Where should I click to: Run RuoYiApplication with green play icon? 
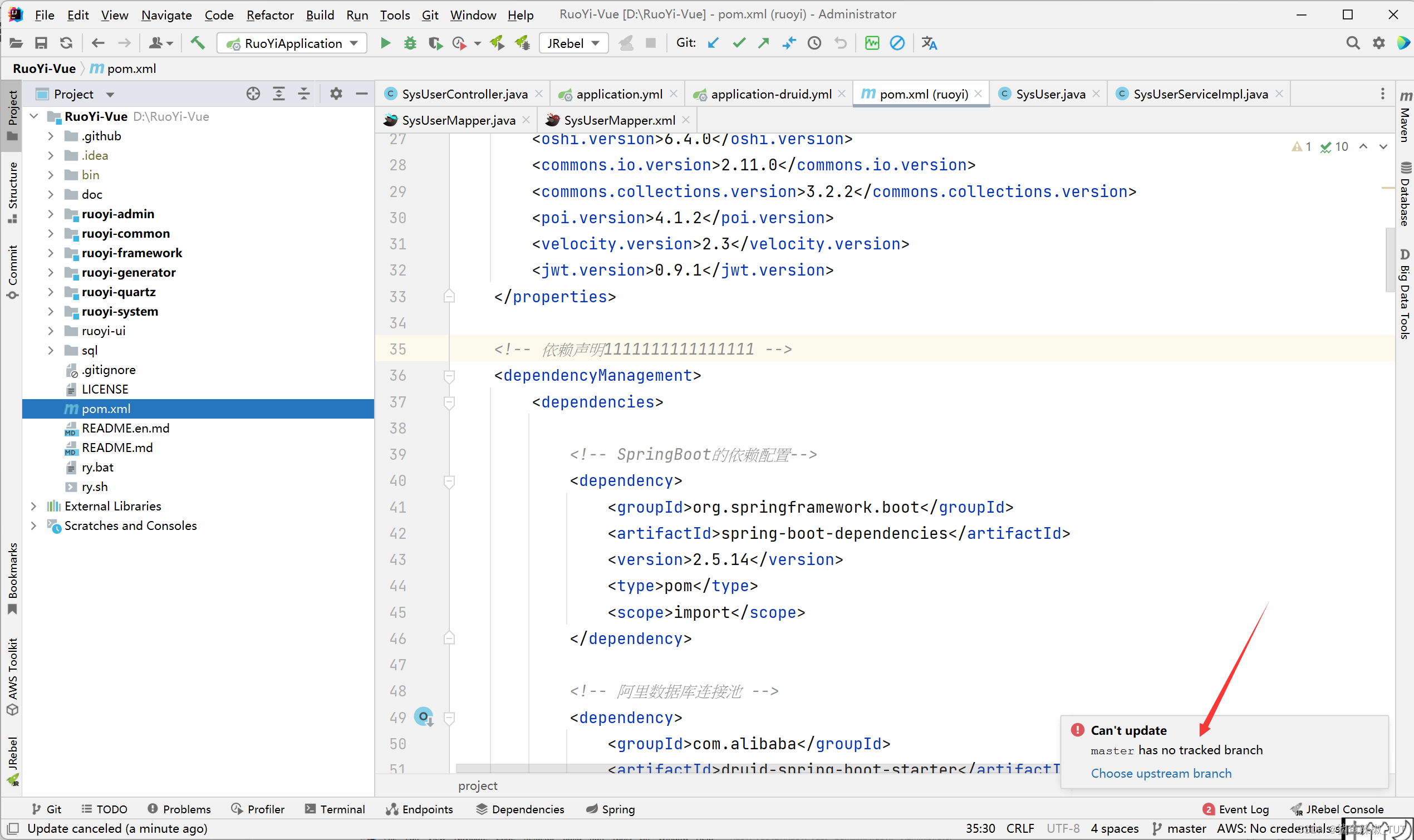point(385,43)
